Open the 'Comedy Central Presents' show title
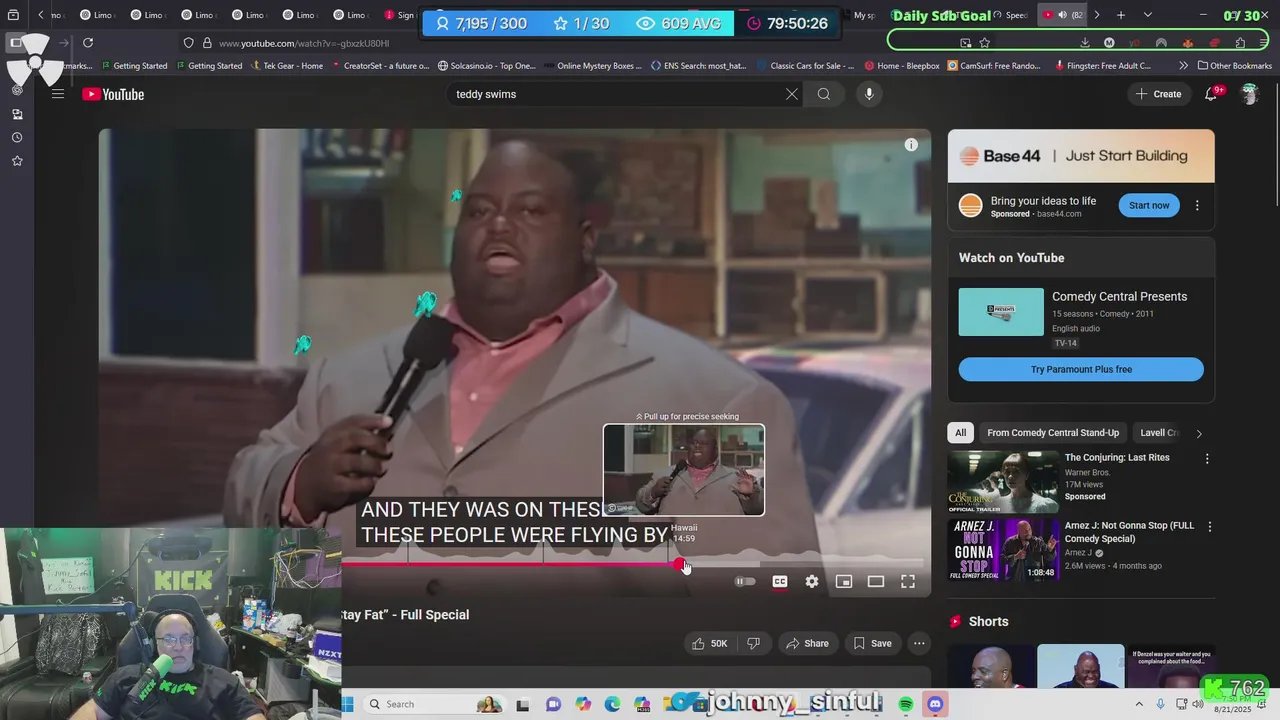The height and width of the screenshot is (720, 1280). coord(1119,297)
